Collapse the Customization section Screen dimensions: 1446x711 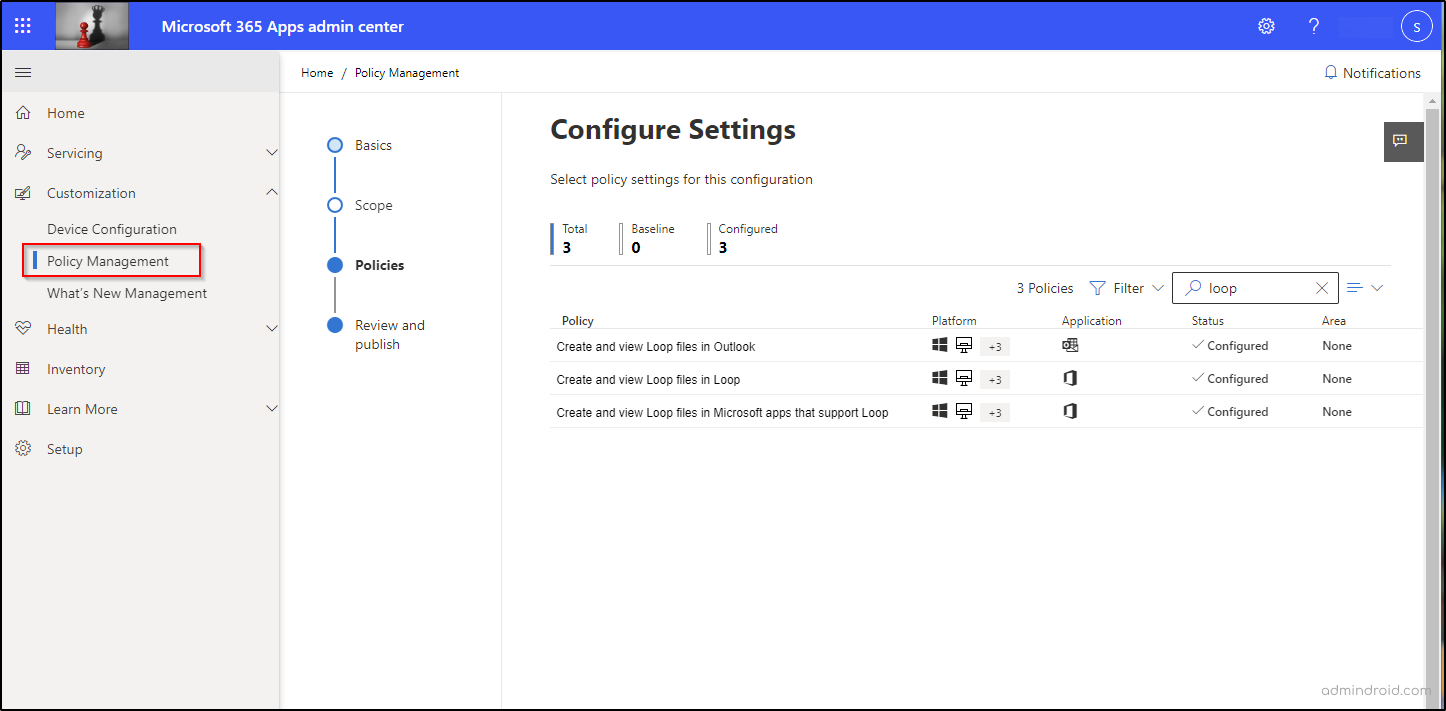click(x=272, y=192)
